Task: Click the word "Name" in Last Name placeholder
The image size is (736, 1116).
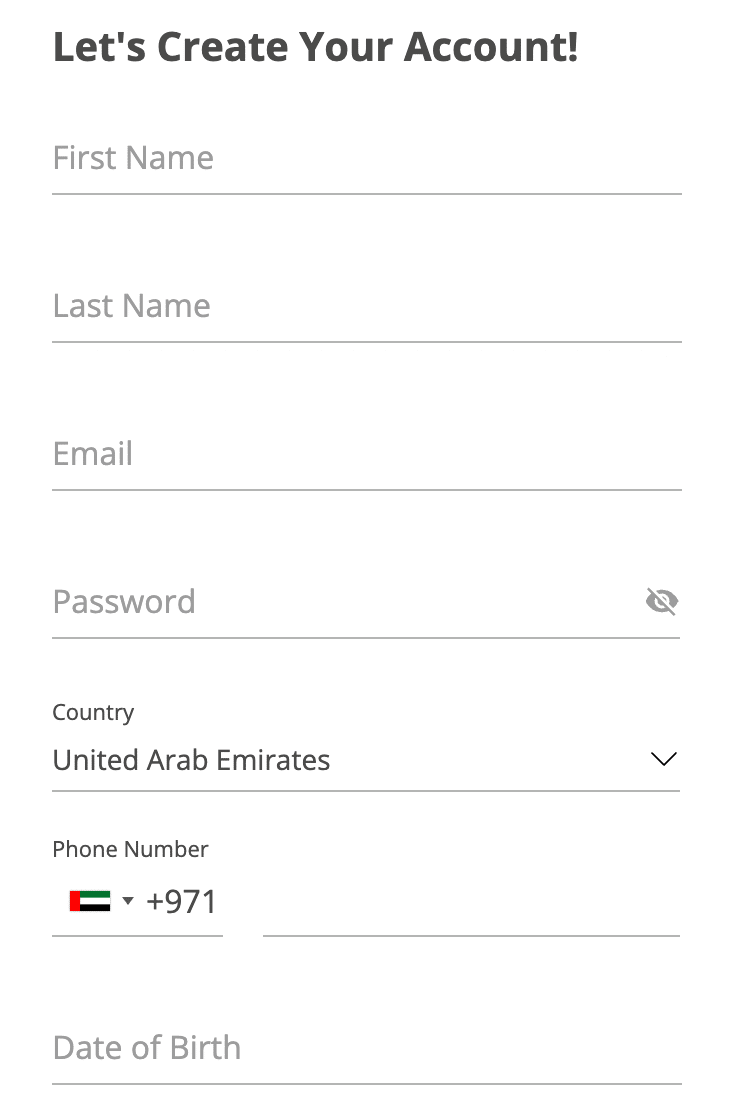Action: pyautogui.click(x=166, y=306)
